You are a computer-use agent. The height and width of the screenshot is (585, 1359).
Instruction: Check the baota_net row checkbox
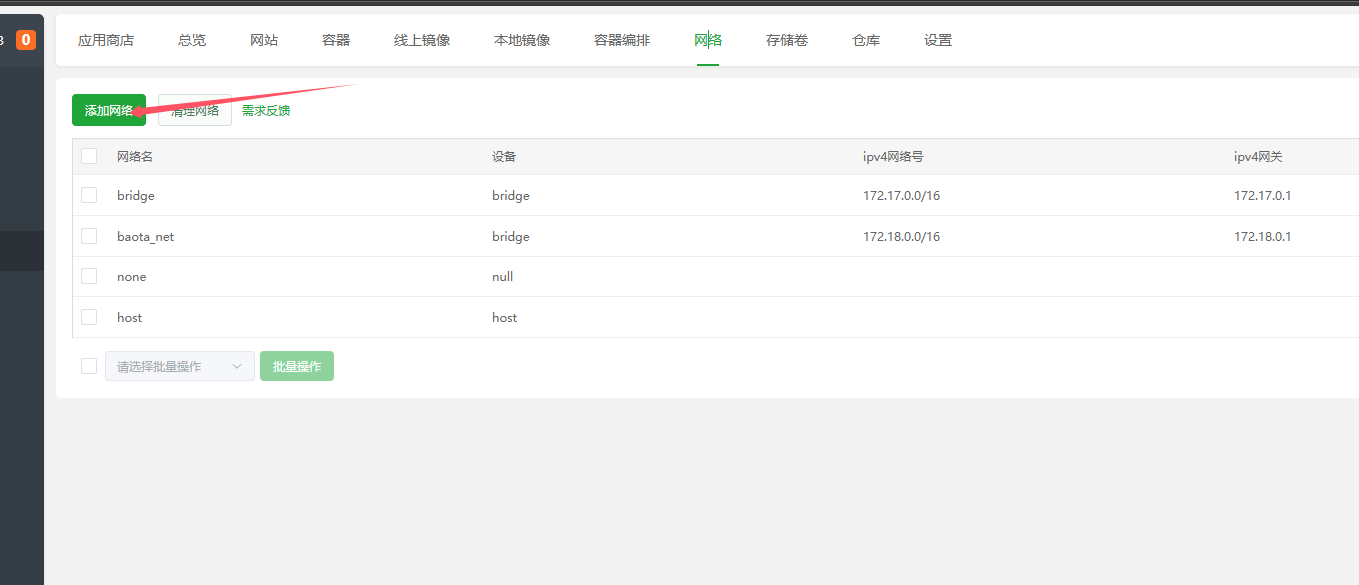click(x=89, y=236)
